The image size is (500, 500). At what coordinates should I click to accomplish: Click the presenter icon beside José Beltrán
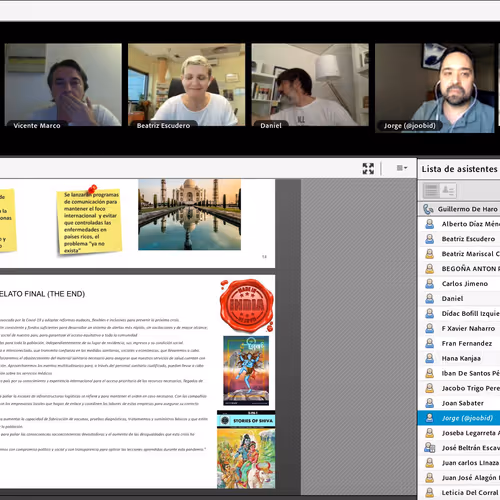point(430,448)
